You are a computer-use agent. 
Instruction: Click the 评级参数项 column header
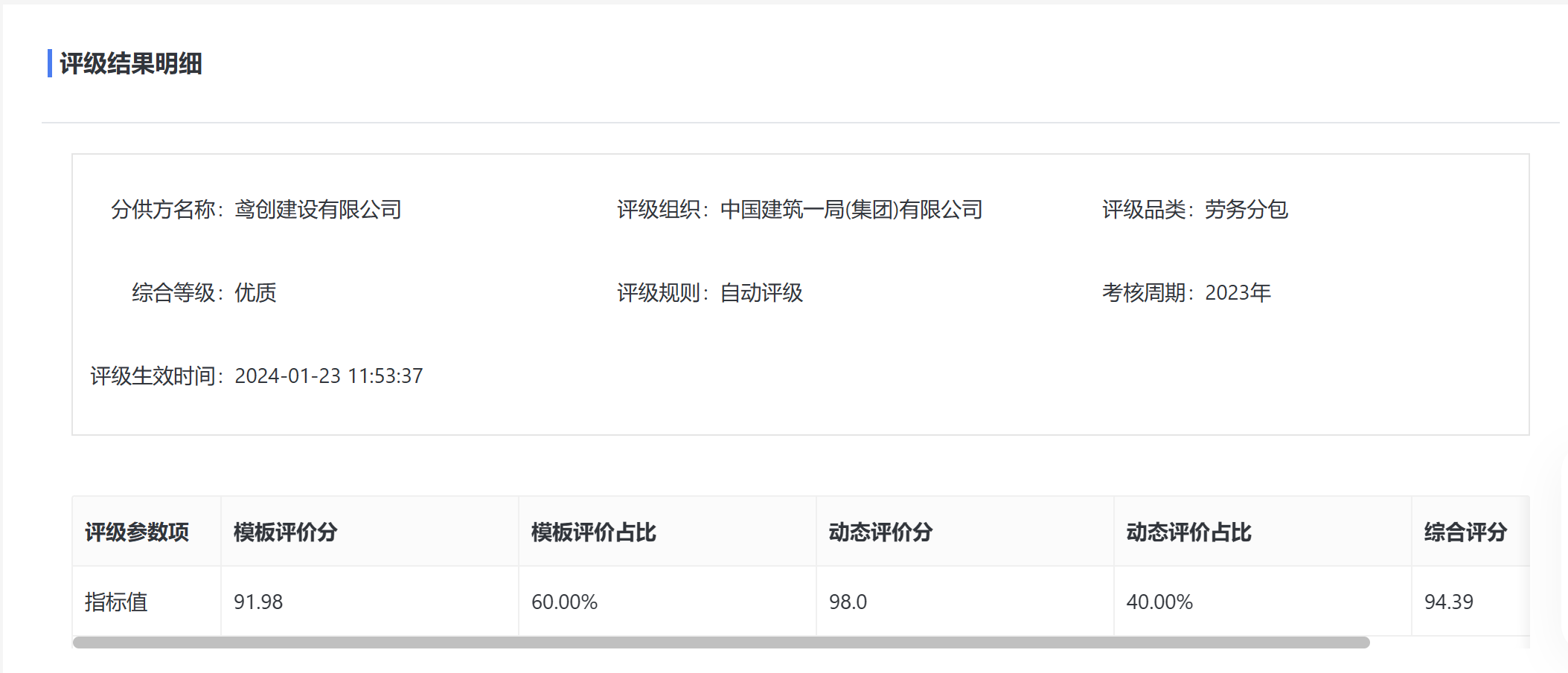(137, 532)
